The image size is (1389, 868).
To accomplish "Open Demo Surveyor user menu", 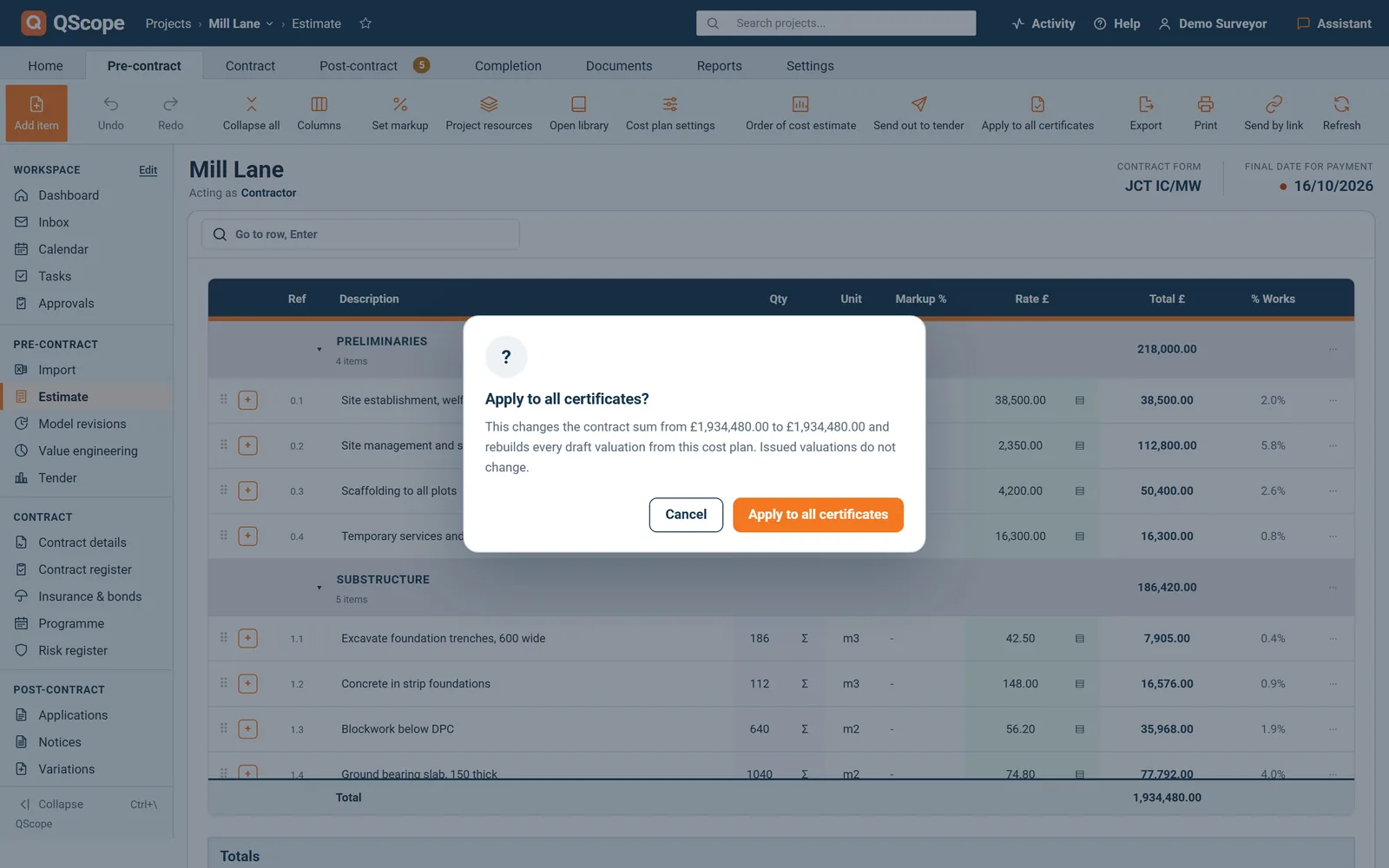I will (x=1213, y=23).
